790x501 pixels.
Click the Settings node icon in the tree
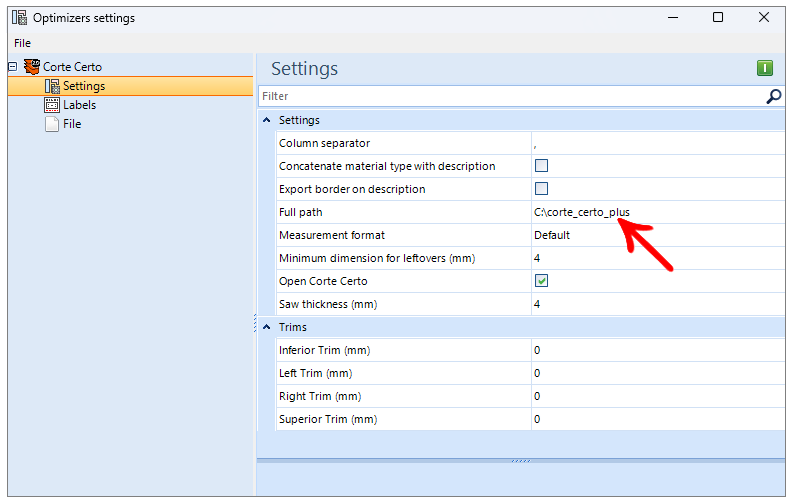pyautogui.click(x=52, y=86)
